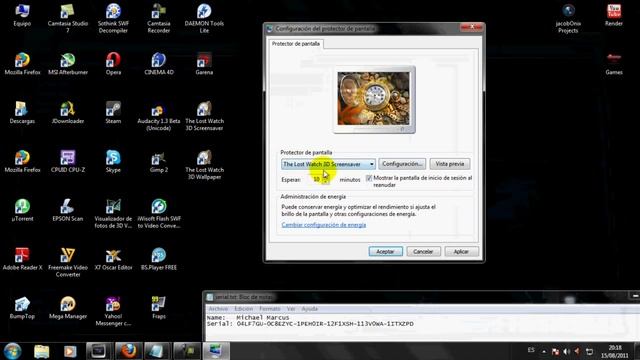Image resolution: width=640 pixels, height=360 pixels.
Task: Open X7 Oscar Editor icon
Action: click(113, 259)
